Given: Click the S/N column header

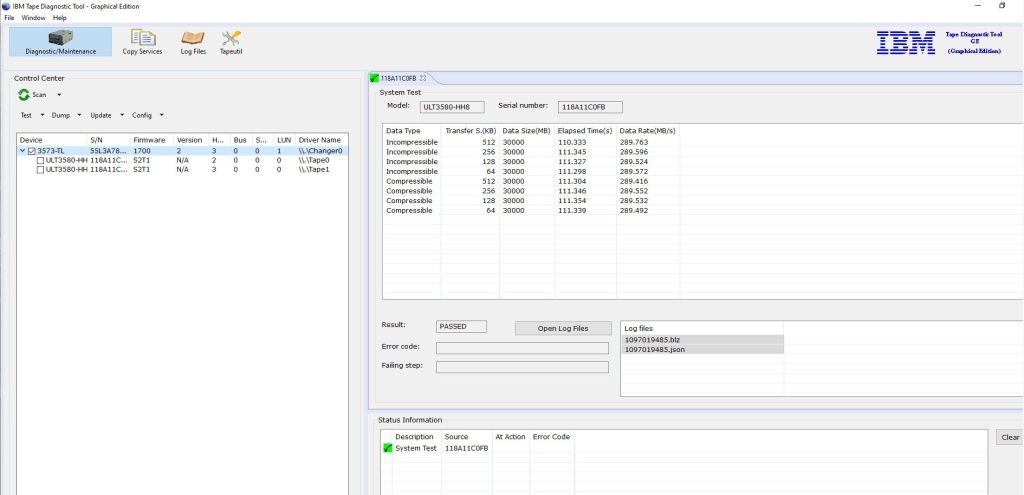Looking at the screenshot, I should click(109, 140).
